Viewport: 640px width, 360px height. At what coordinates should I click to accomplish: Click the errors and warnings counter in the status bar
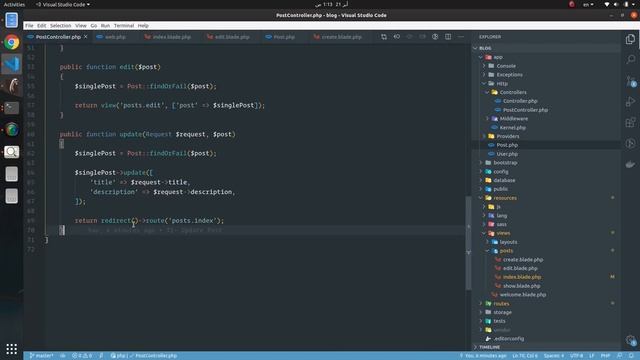click(82, 356)
